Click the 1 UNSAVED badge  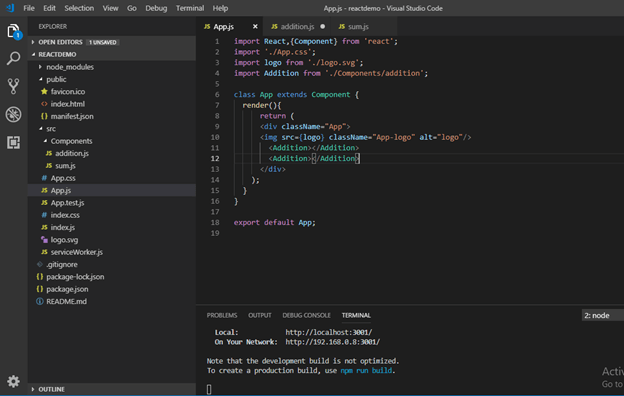pyautogui.click(x=103, y=42)
